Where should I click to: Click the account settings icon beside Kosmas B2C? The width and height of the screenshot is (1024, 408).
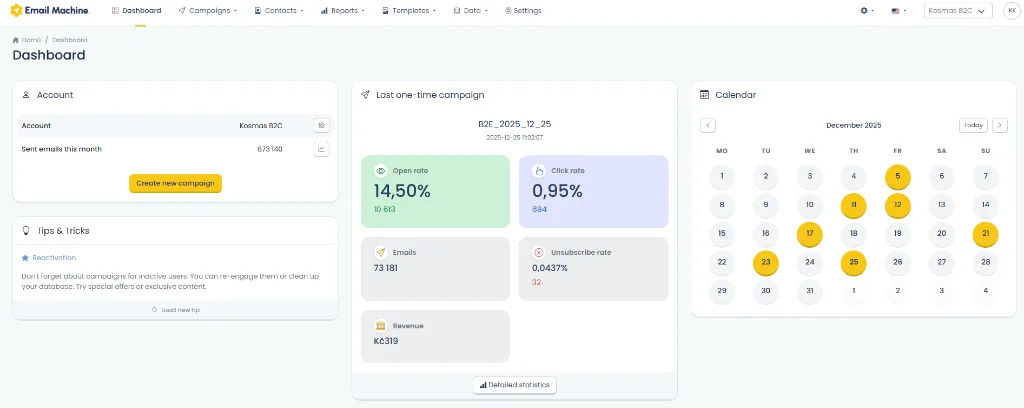tap(321, 125)
